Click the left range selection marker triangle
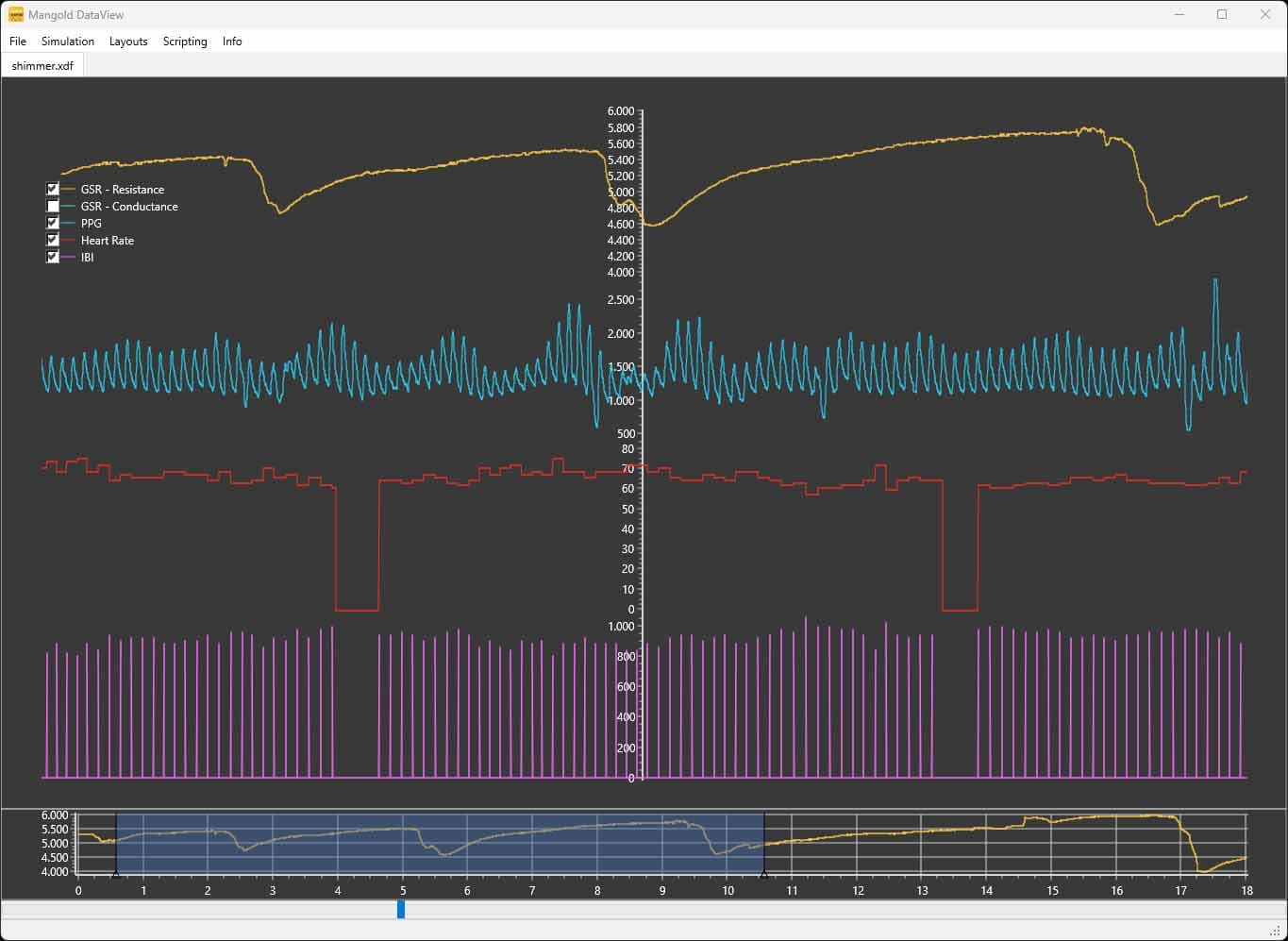 (x=115, y=875)
